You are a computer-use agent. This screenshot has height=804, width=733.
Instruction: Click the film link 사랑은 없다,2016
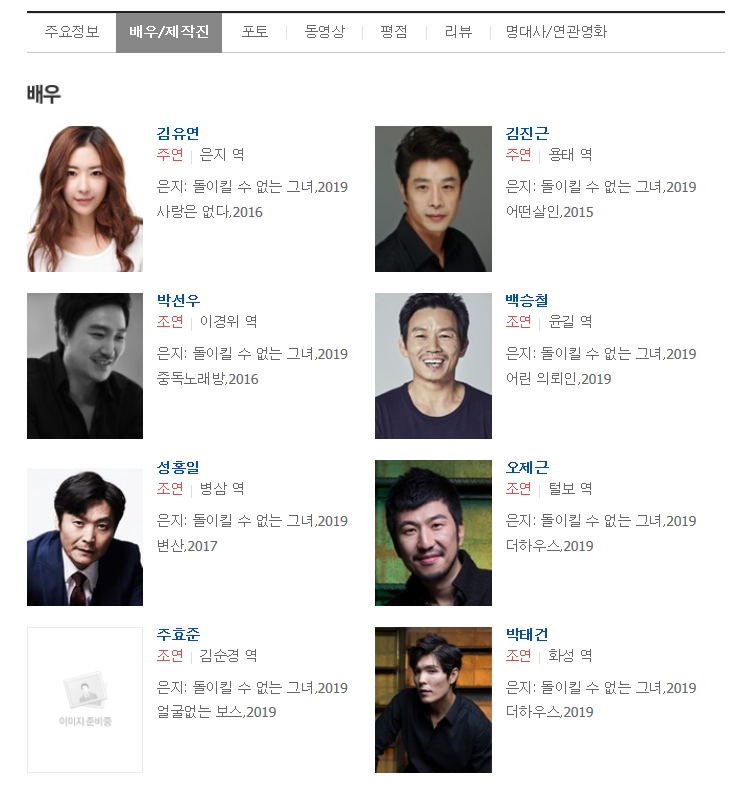pos(209,212)
